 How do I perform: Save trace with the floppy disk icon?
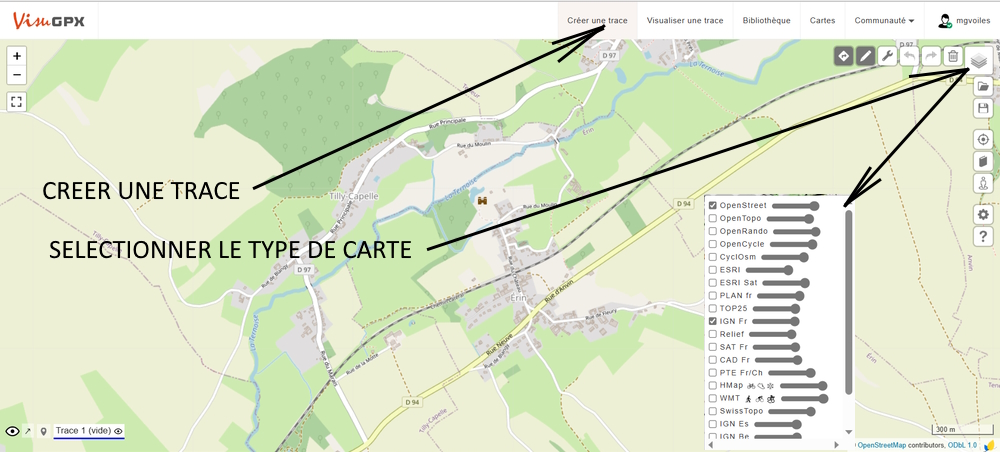[x=983, y=108]
